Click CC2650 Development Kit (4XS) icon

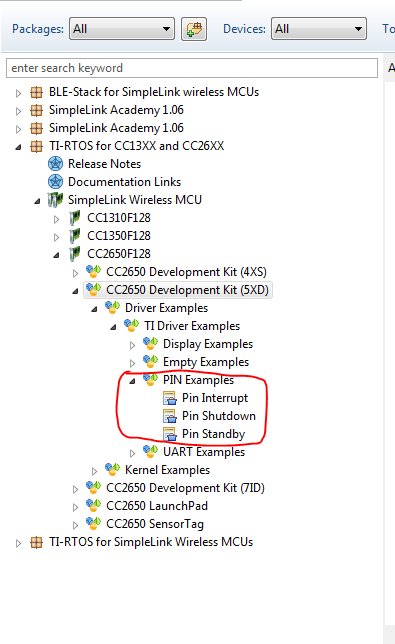point(94,271)
